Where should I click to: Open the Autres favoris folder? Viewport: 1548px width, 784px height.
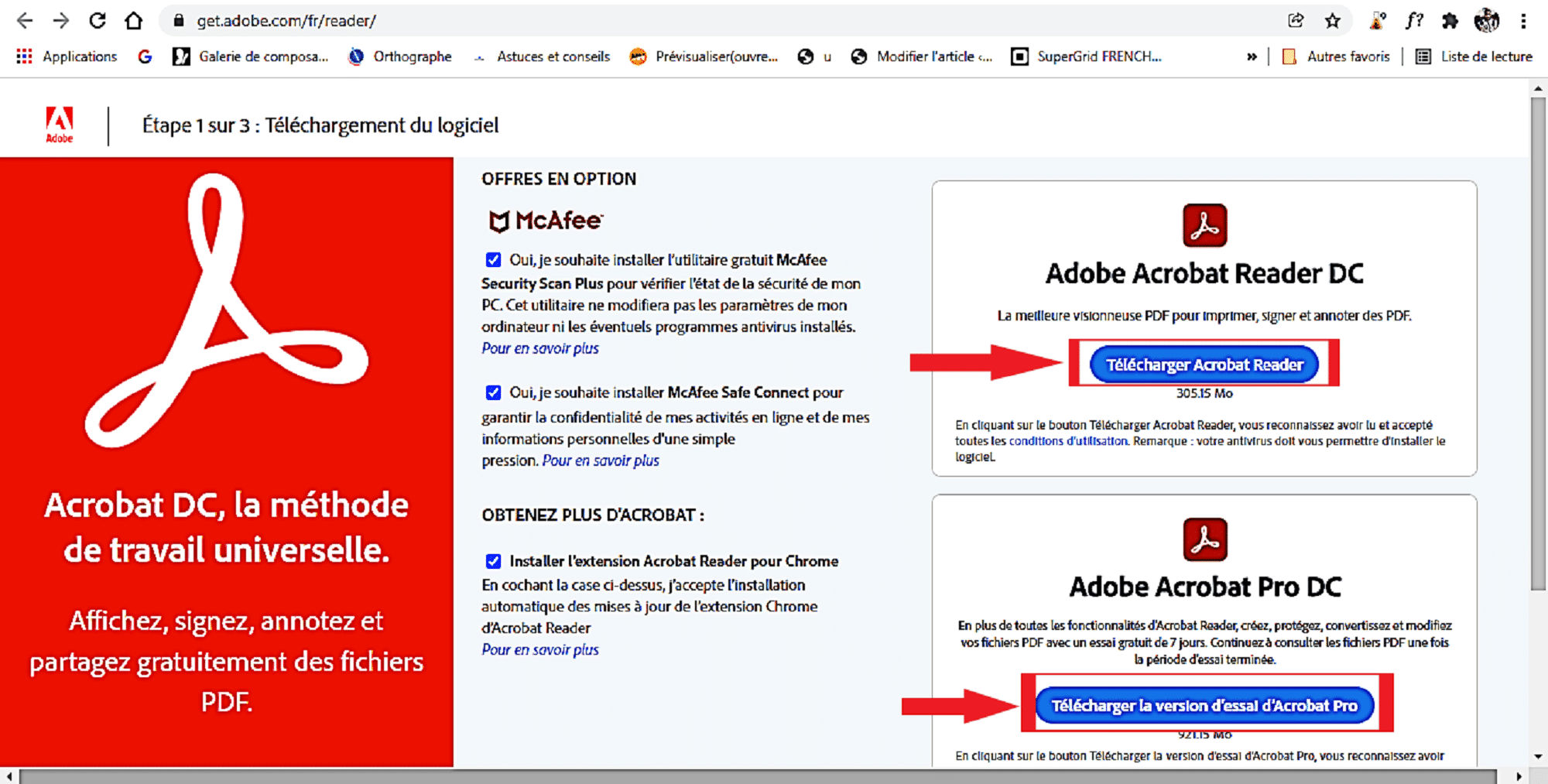click(1336, 56)
